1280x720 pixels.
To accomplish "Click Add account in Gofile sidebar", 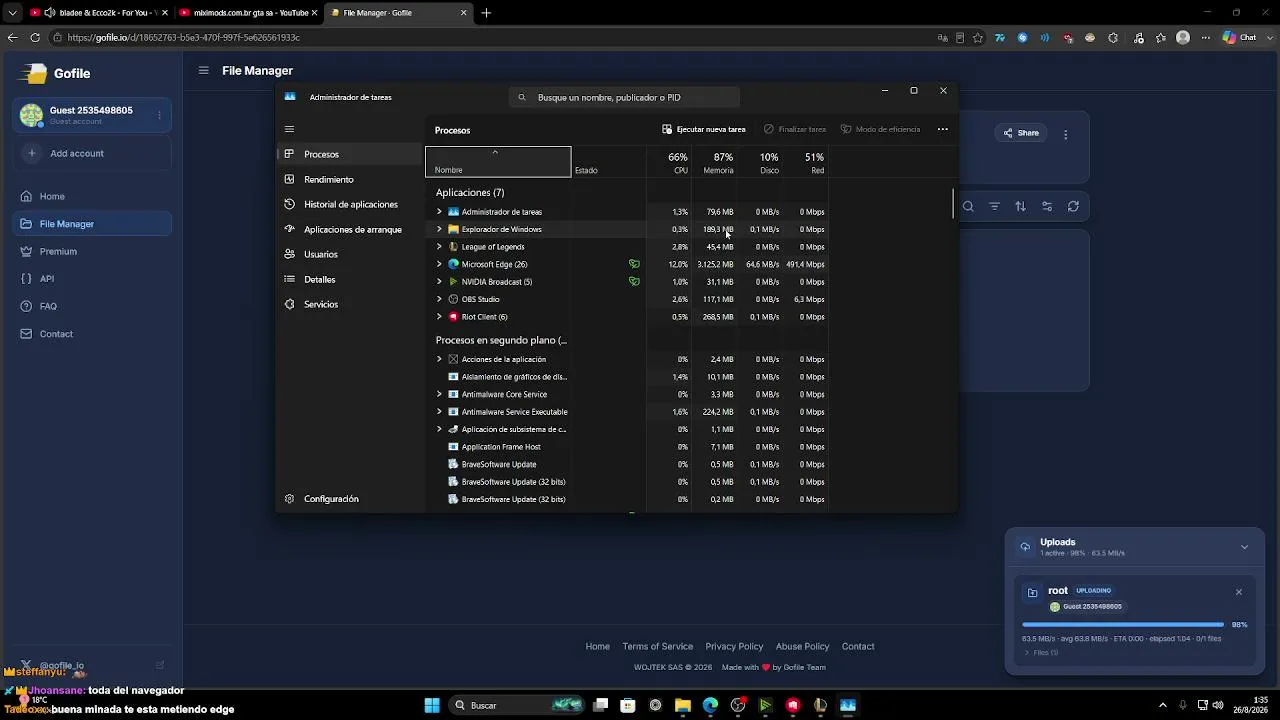I will click(x=93, y=154).
